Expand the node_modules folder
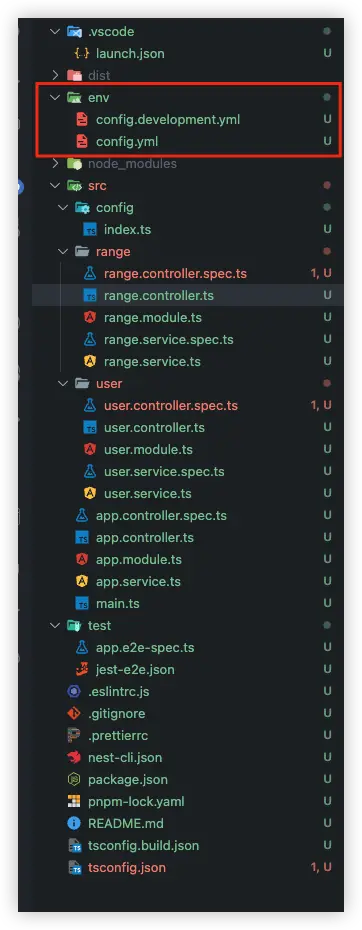Screen dimensions: 362x930 click(56, 163)
